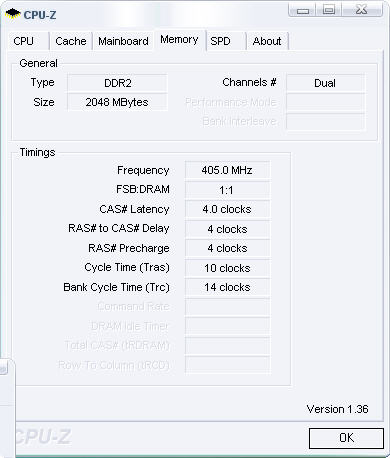
Task: Click the empty Performance Mode field
Action: tap(325, 102)
